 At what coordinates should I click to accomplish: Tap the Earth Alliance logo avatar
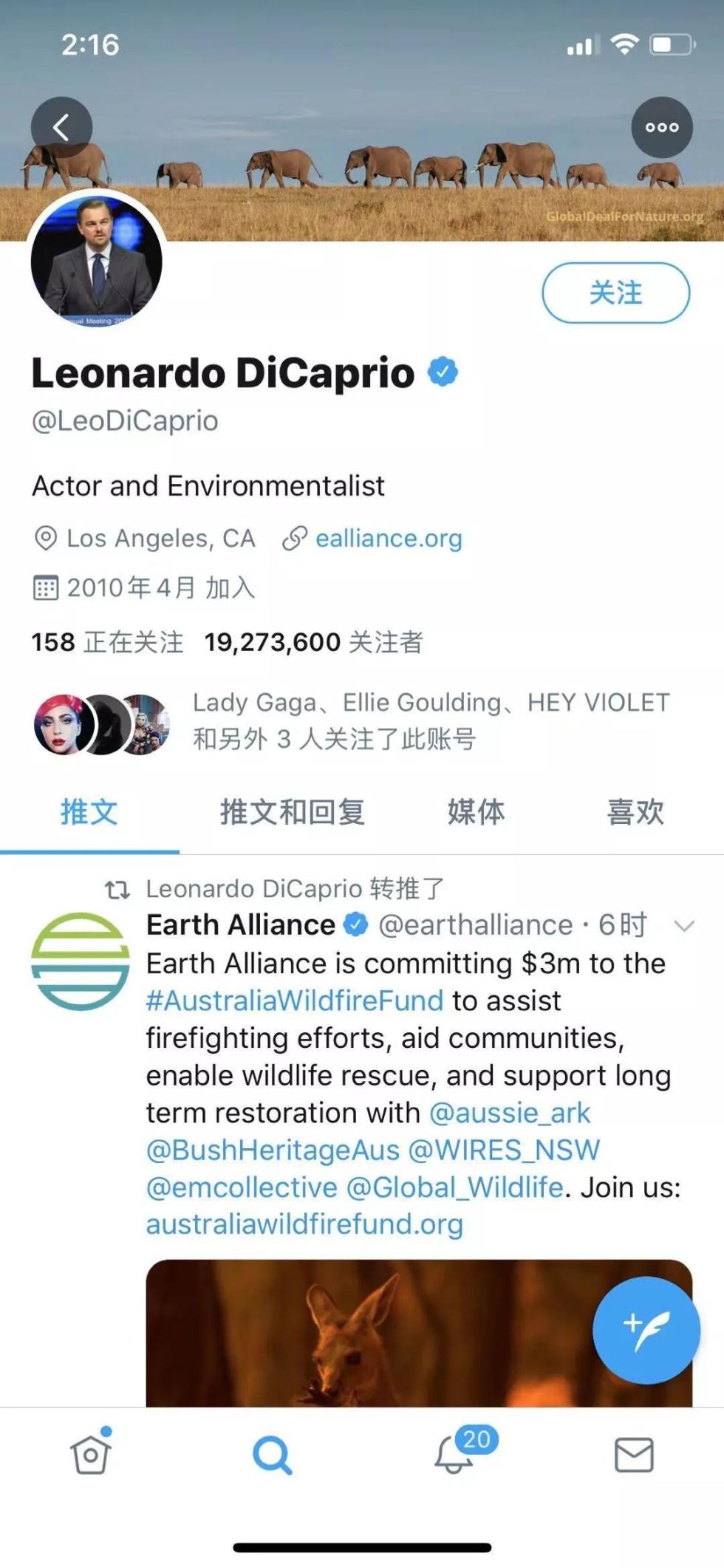click(80, 961)
